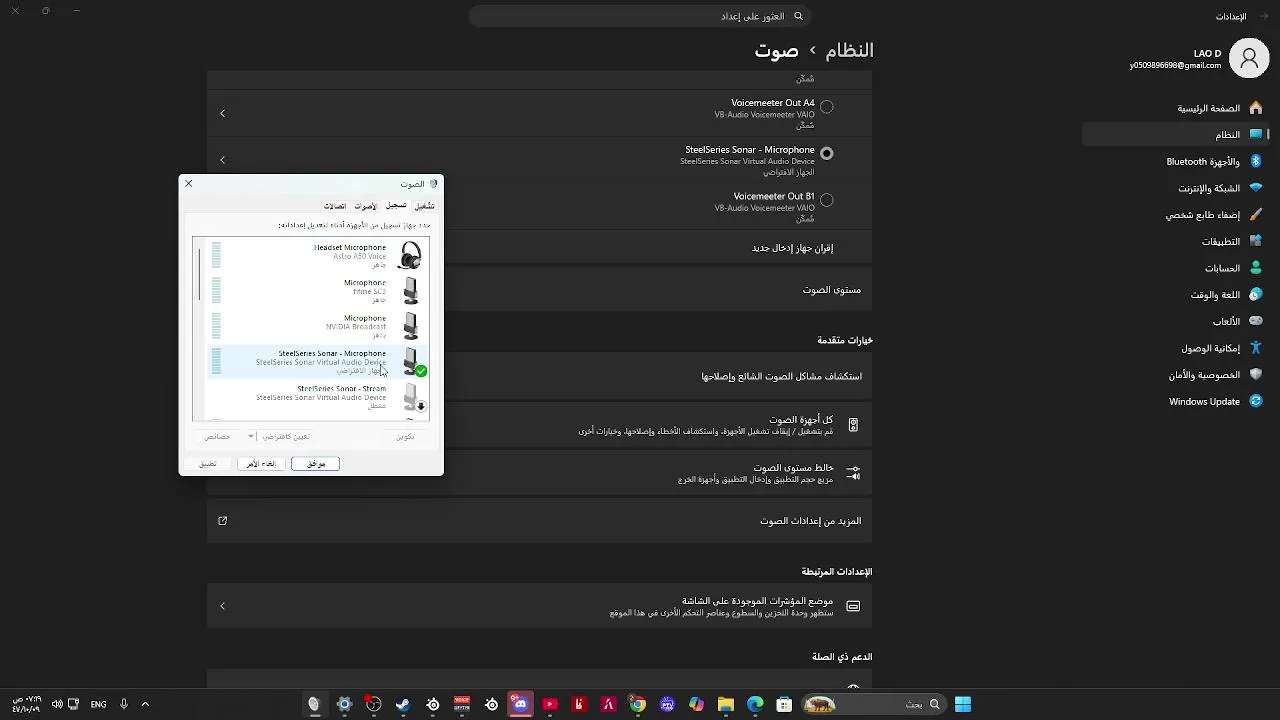The image size is (1280, 720).
Task: Switch to the Sounds tab in Sound dialog
Action: pos(366,206)
